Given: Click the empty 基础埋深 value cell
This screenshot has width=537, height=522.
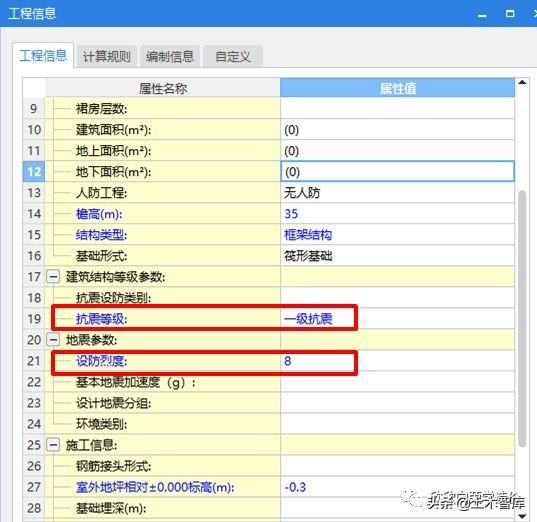Looking at the screenshot, I should click(x=397, y=508).
